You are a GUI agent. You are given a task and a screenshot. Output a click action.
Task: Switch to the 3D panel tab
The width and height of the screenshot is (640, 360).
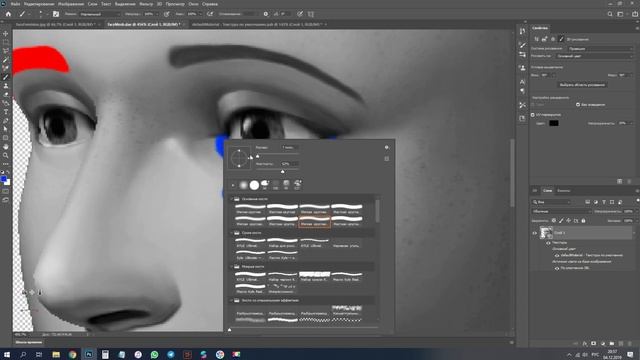click(535, 191)
